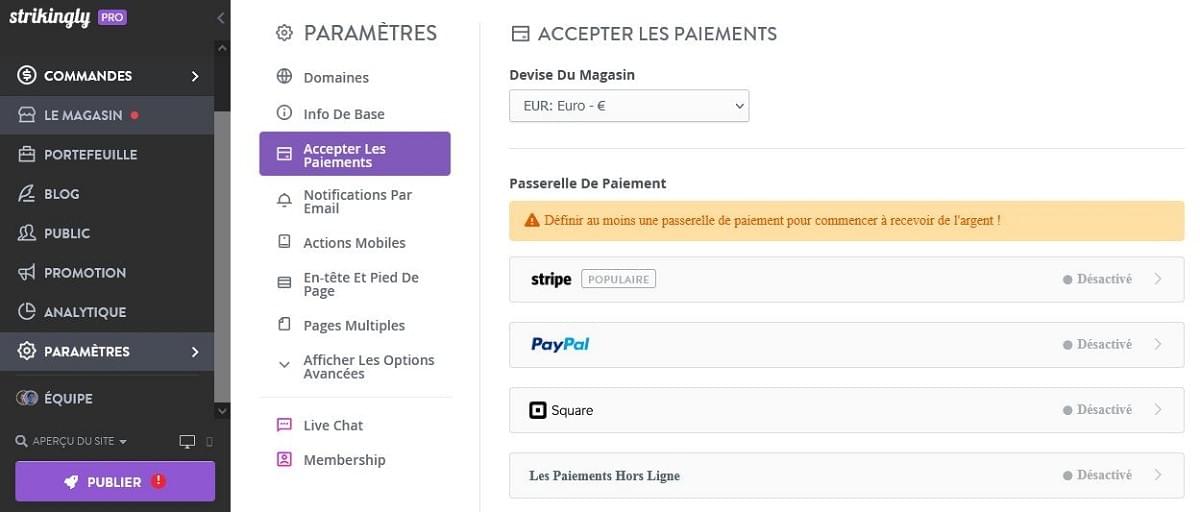This screenshot has height=512, width=1200.
Task: Expand Afficher Les Options Avancées
Action: coord(368,366)
